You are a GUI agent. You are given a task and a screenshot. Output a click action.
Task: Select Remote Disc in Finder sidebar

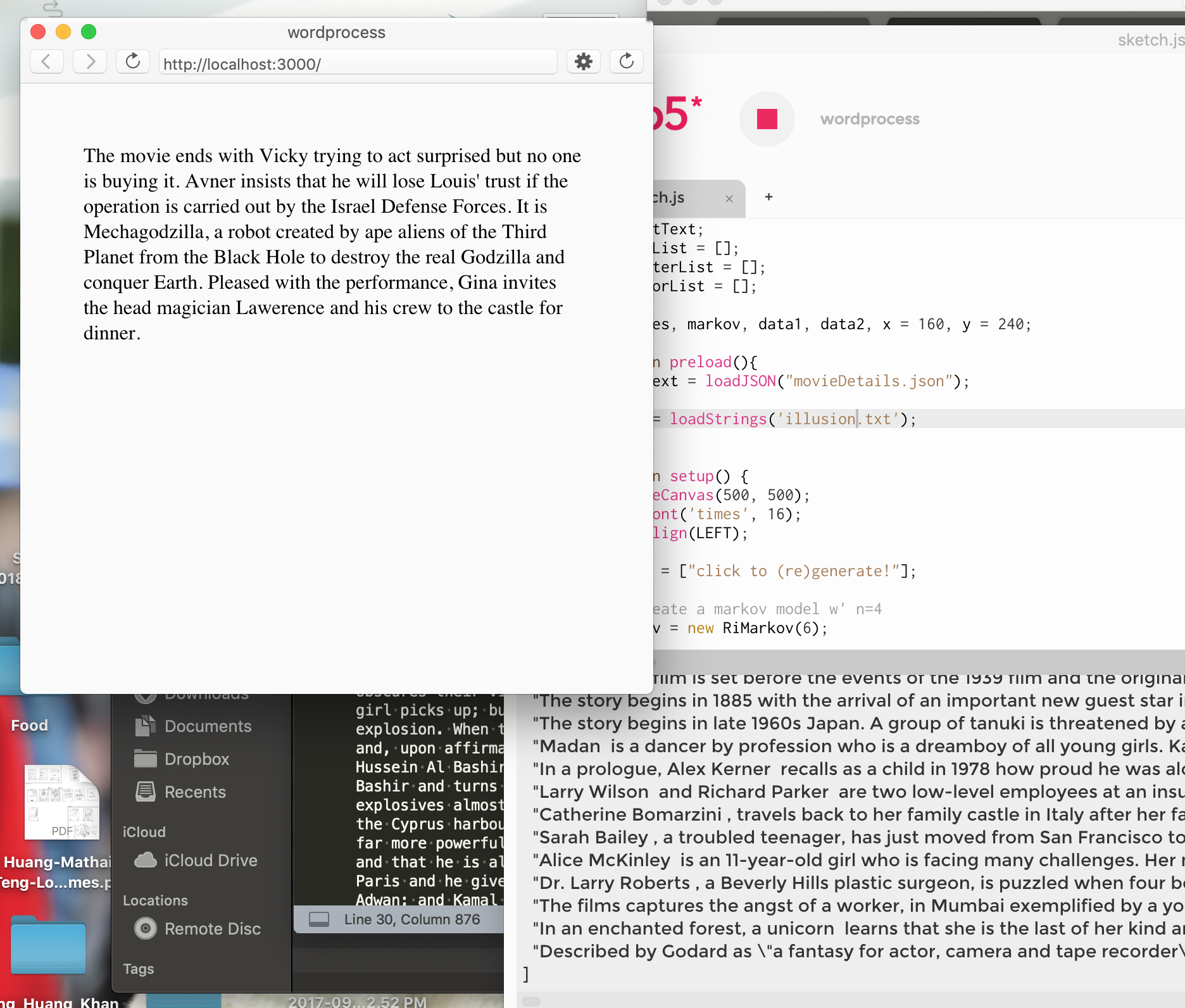click(x=212, y=929)
